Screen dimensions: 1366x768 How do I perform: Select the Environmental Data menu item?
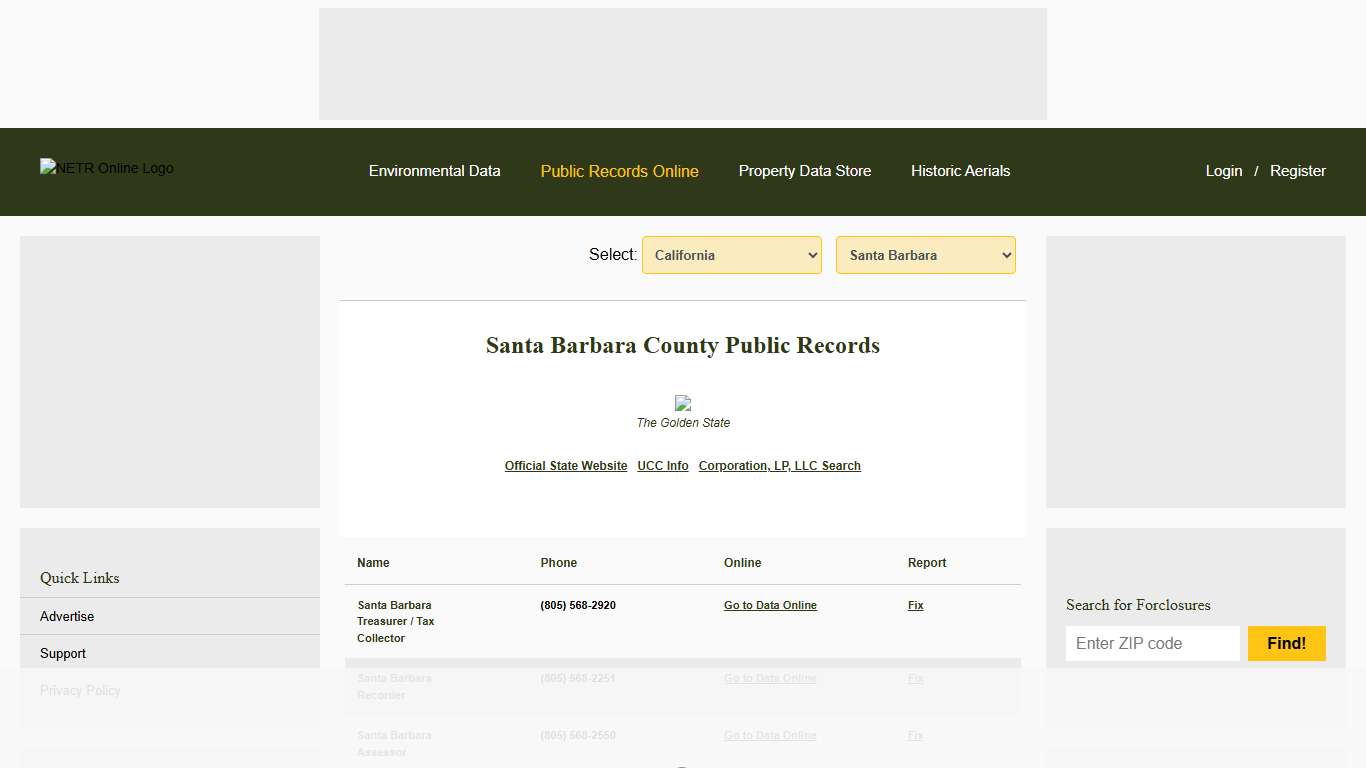(435, 171)
